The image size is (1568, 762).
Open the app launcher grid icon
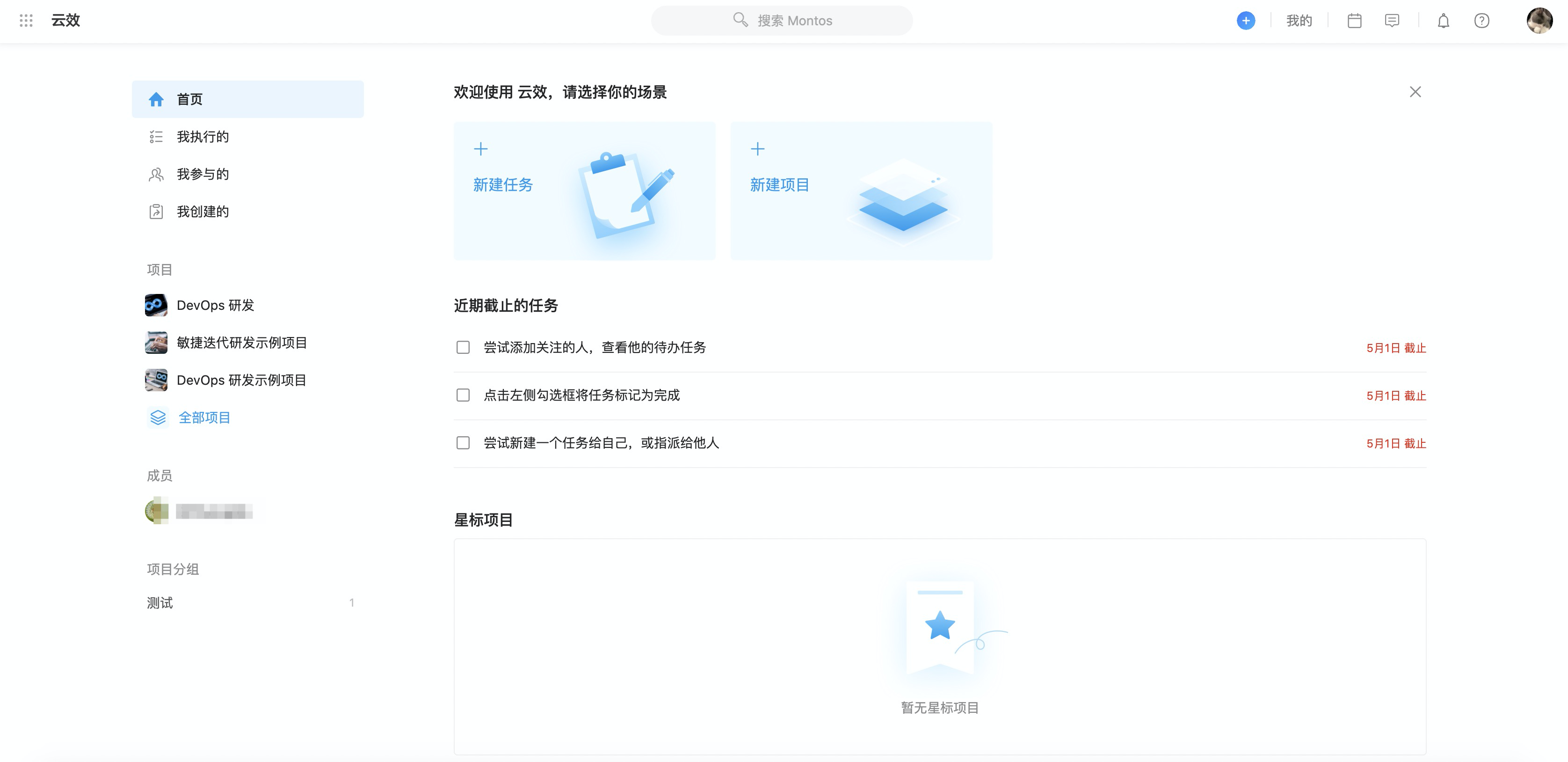click(x=26, y=21)
